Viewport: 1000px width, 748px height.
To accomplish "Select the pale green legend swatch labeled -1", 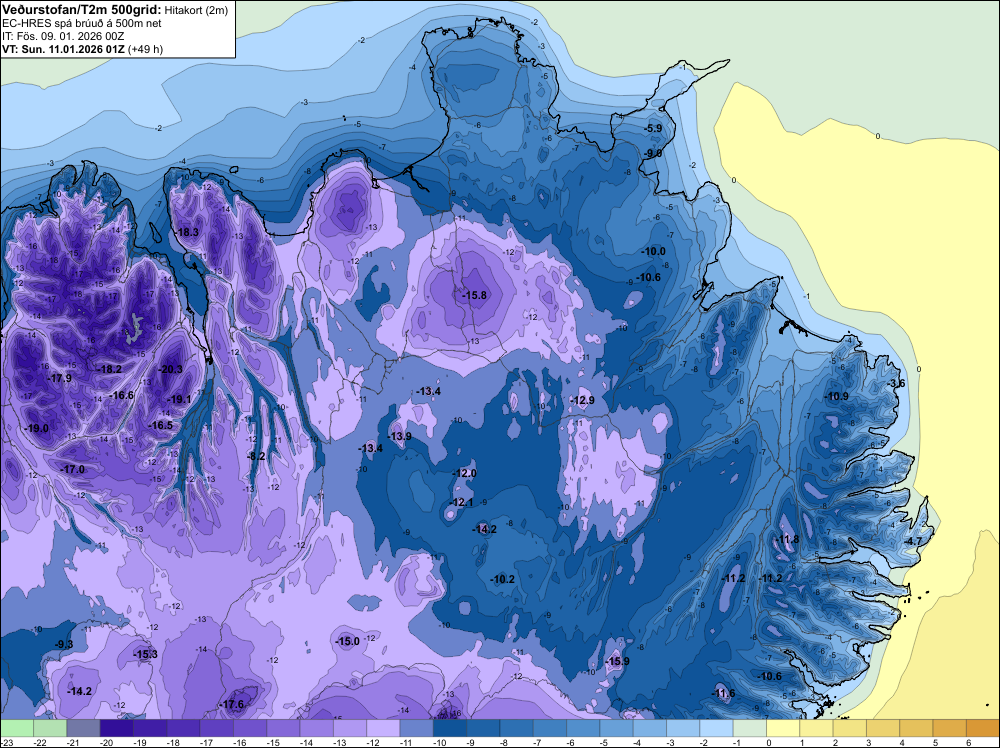I will pos(749,728).
